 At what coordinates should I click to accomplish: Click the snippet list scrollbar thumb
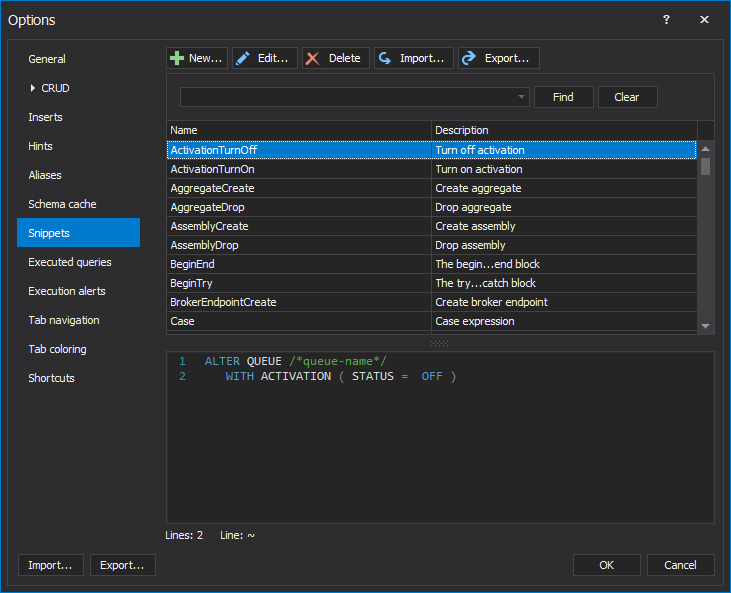pos(706,166)
